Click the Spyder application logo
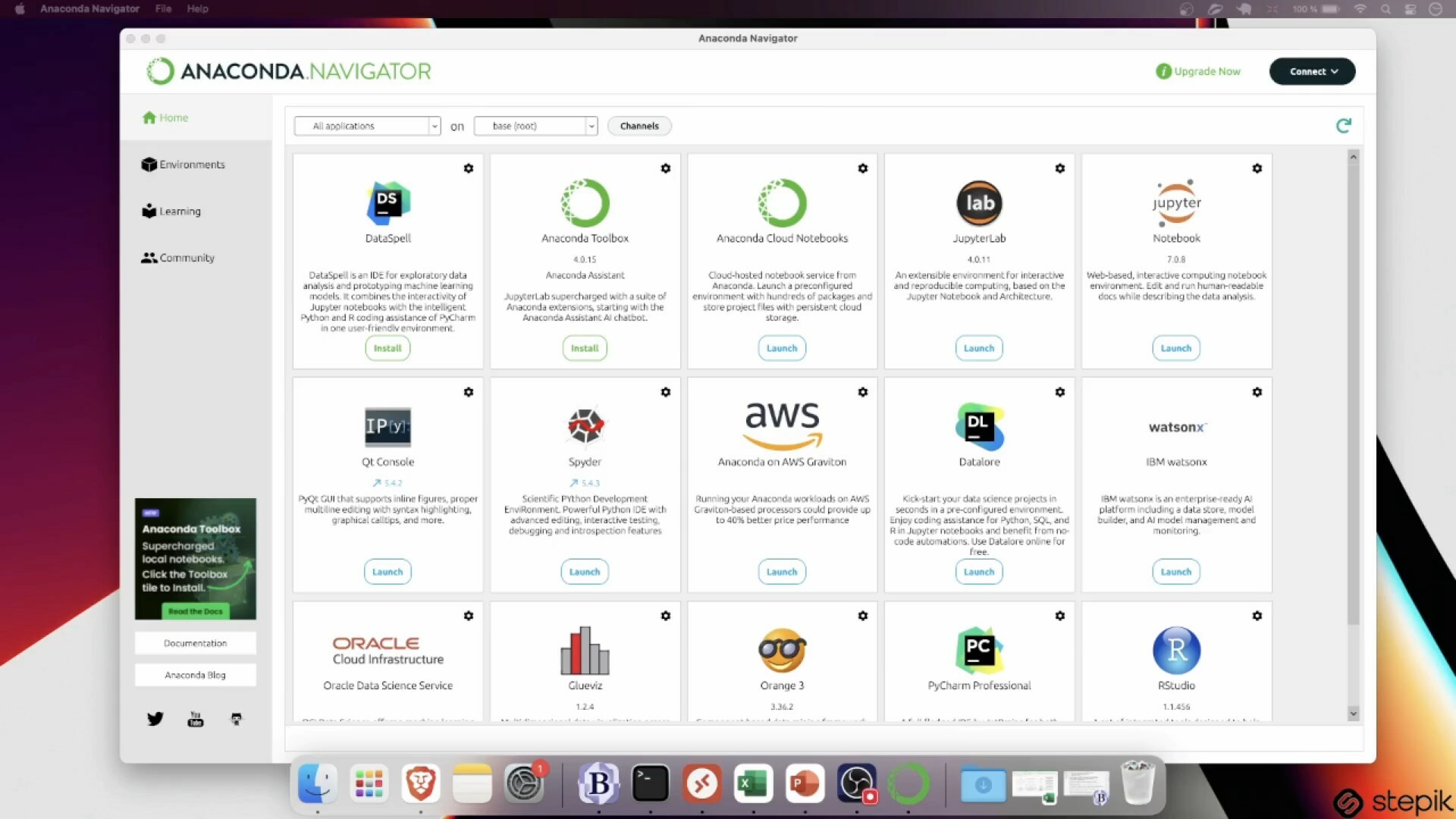 coord(585,426)
